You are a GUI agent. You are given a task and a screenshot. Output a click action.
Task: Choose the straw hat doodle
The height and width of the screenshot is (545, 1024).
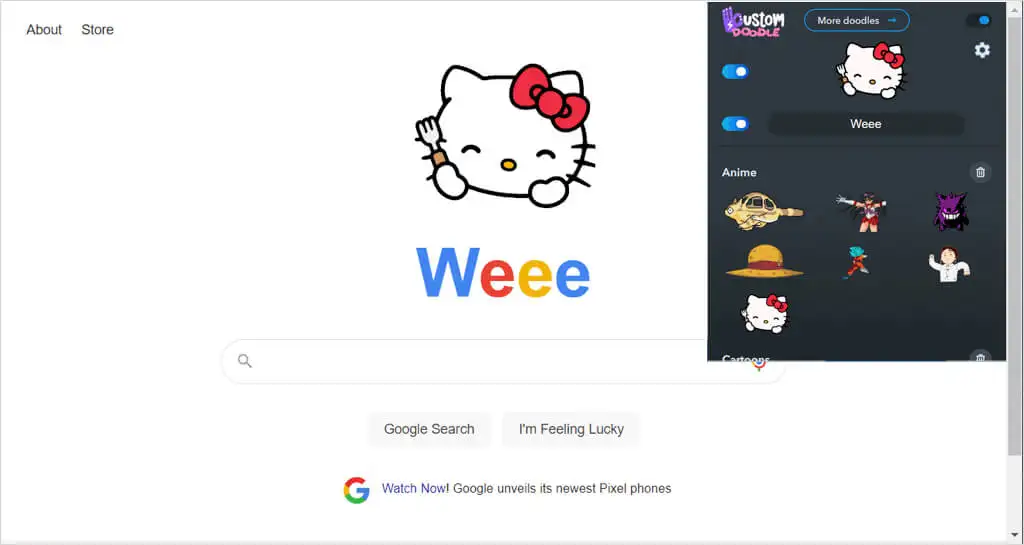pos(764,261)
